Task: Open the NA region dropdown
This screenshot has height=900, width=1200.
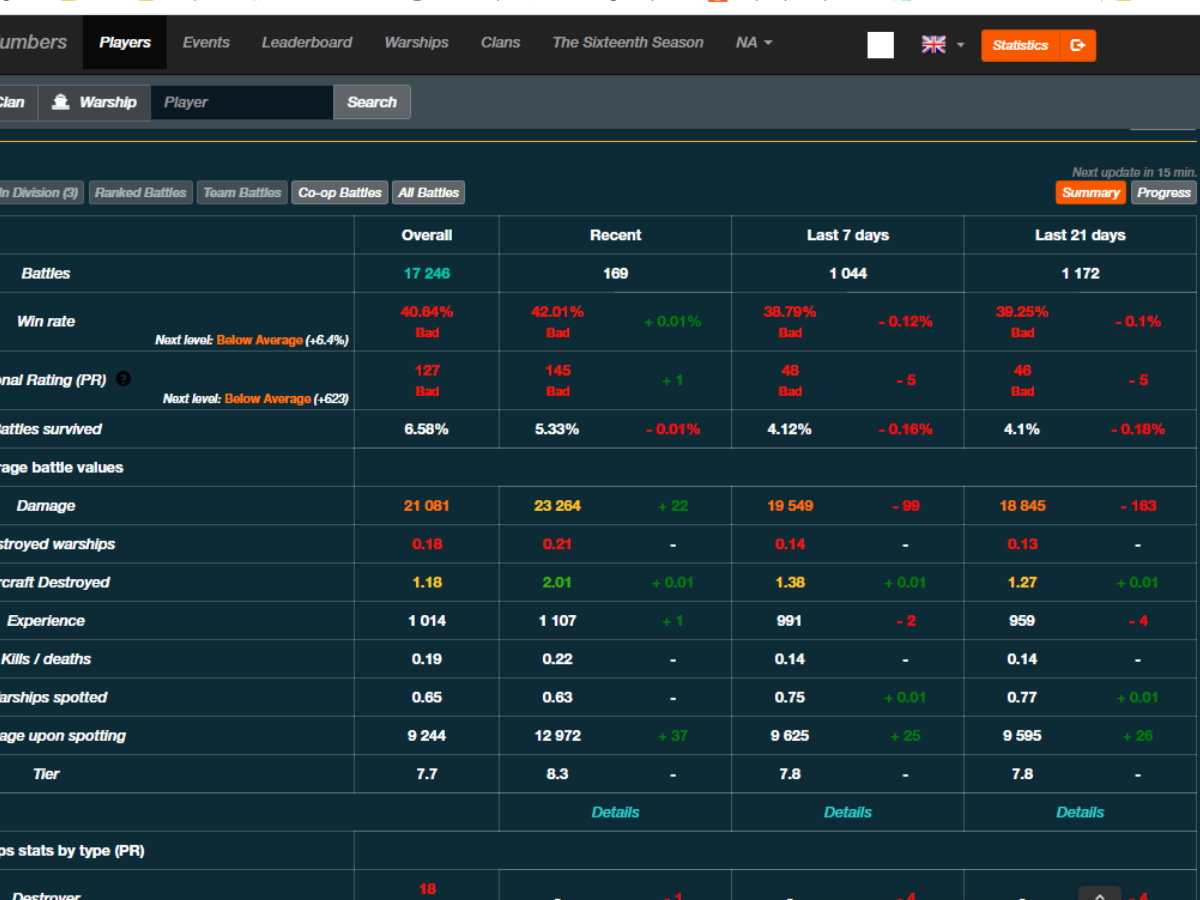Action: (x=754, y=43)
